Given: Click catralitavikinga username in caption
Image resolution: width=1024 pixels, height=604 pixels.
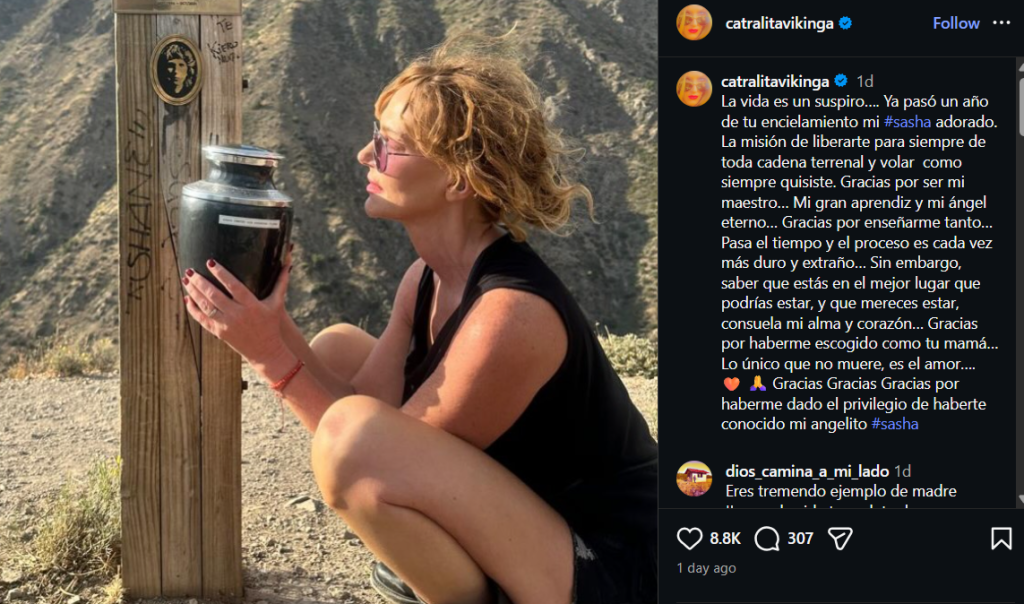Looking at the screenshot, I should tap(774, 81).
